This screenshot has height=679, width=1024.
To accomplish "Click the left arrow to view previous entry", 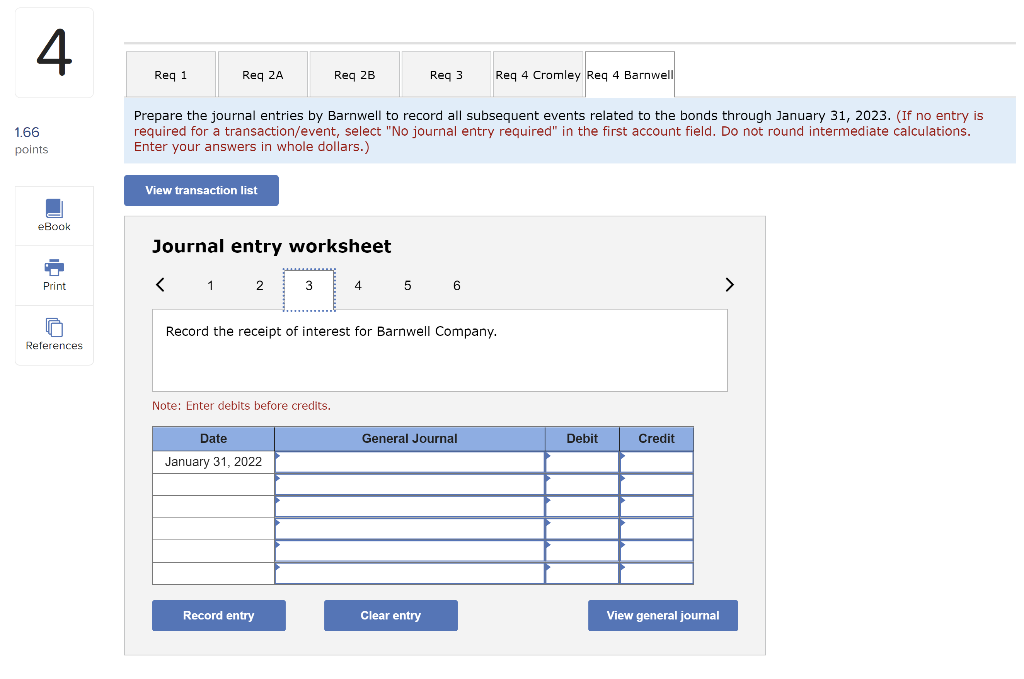I will [160, 285].
